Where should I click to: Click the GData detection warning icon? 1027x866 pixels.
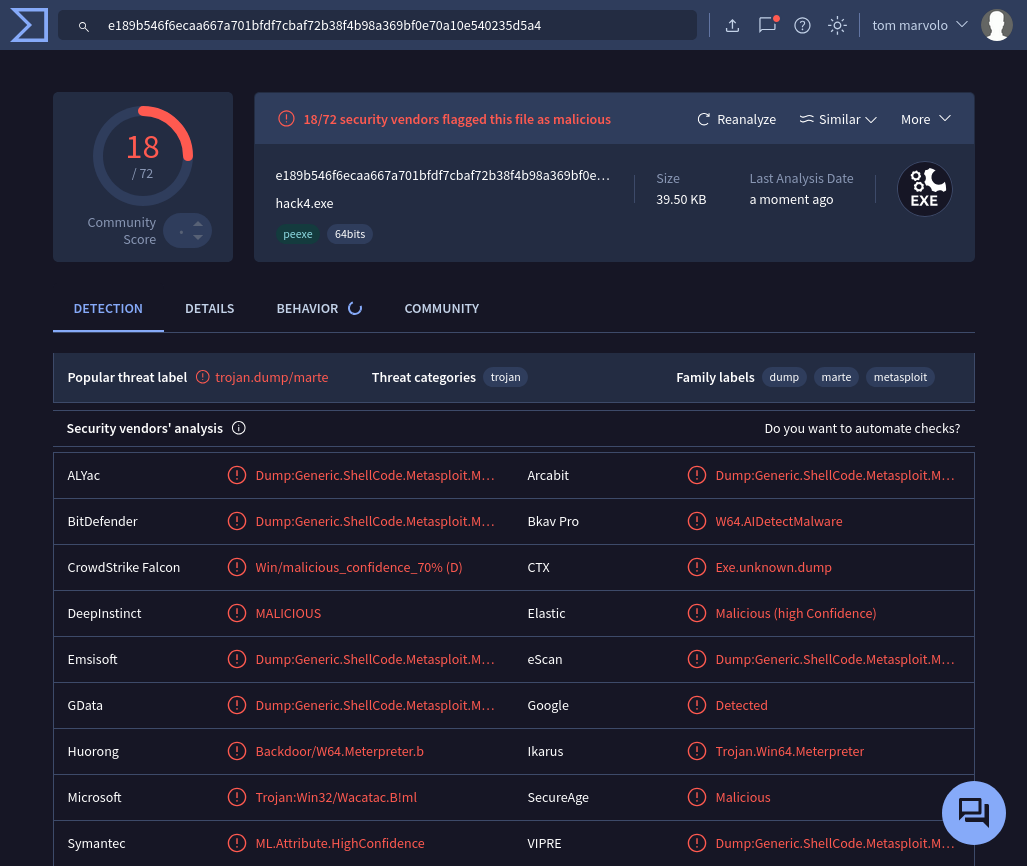pos(236,705)
